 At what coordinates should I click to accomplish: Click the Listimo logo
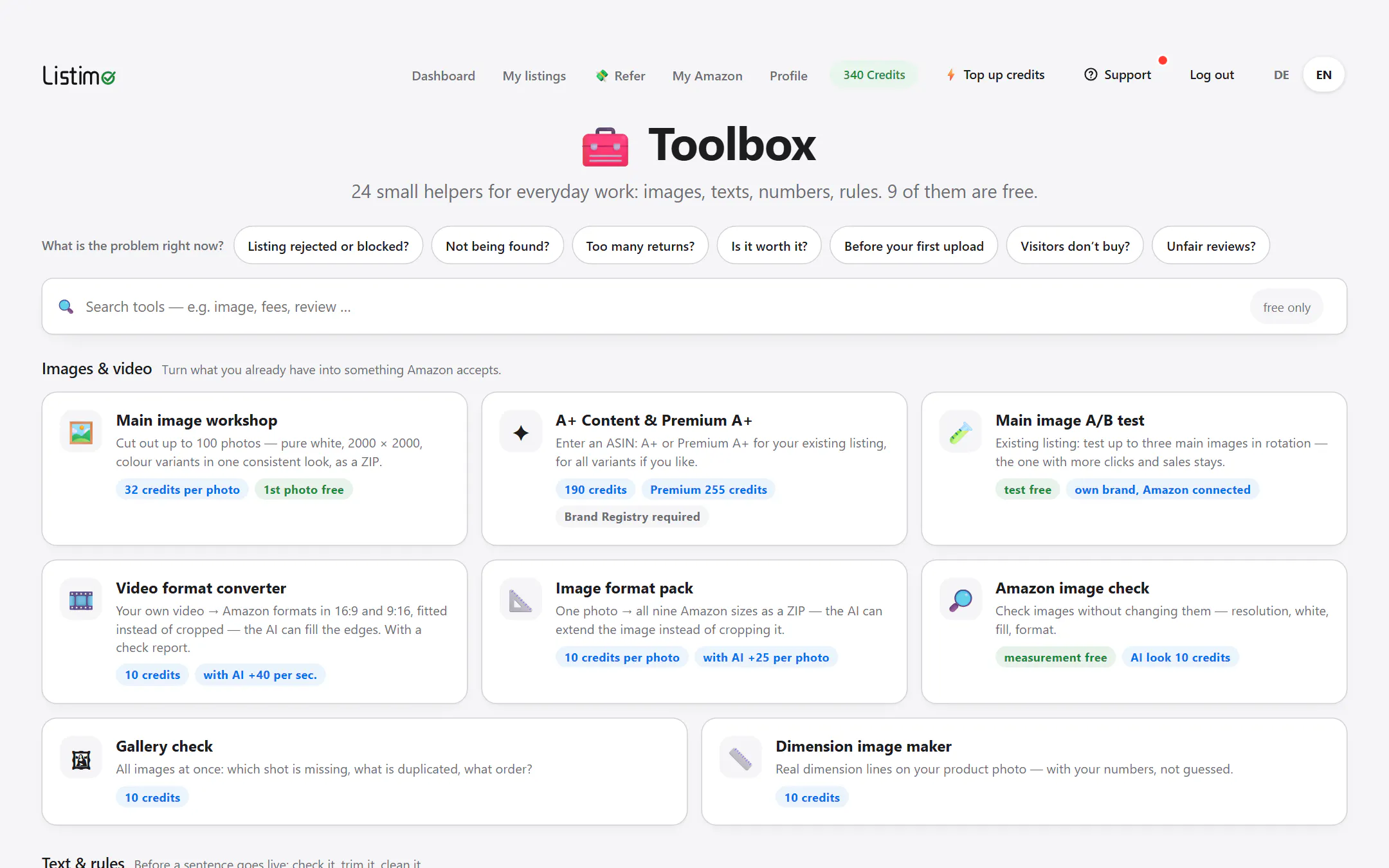pos(79,76)
